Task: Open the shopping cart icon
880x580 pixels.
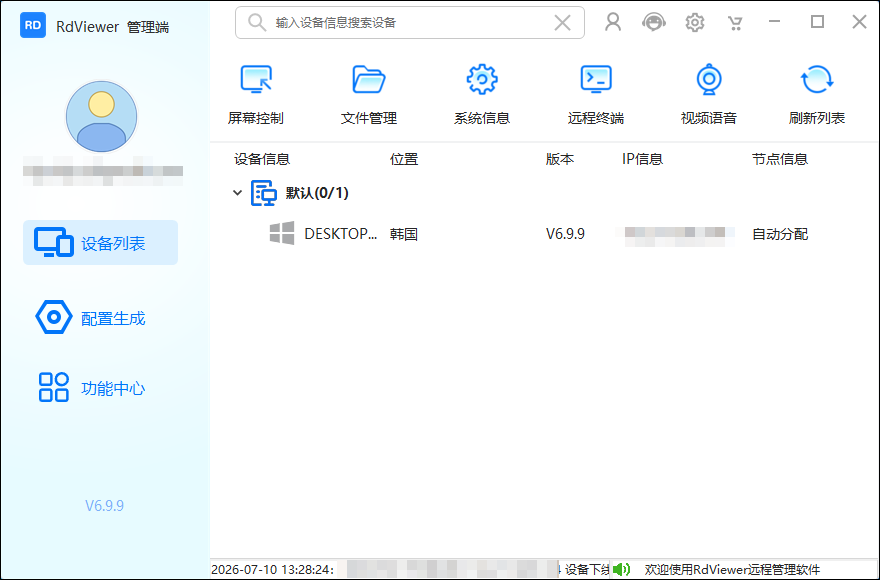Action: point(735,23)
